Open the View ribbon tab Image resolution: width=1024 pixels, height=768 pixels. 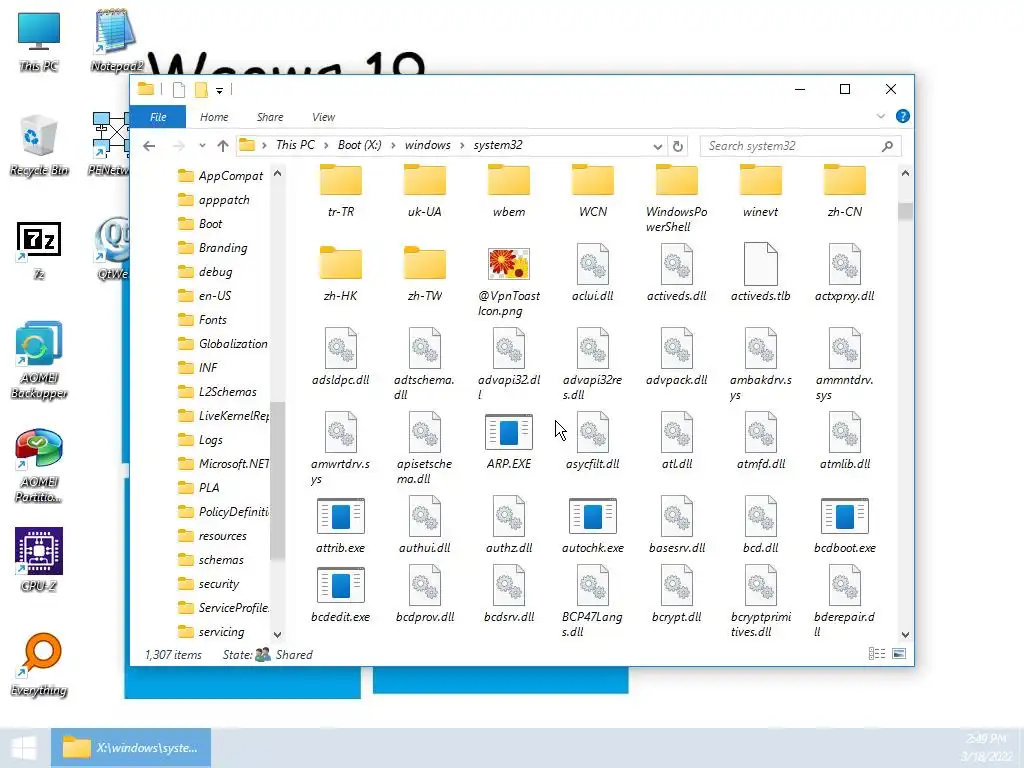tap(323, 117)
